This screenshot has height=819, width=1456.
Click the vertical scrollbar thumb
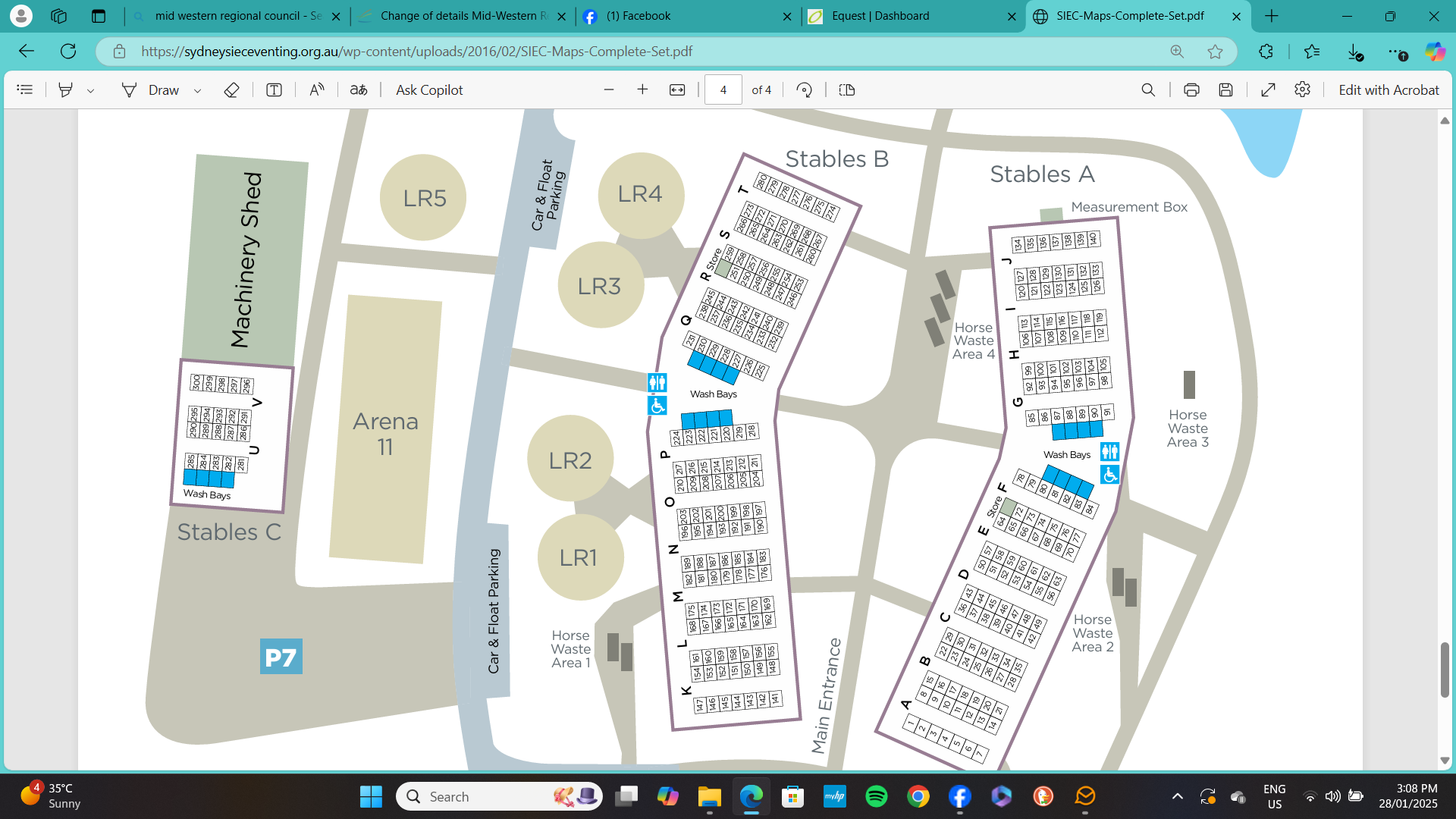(x=1444, y=670)
